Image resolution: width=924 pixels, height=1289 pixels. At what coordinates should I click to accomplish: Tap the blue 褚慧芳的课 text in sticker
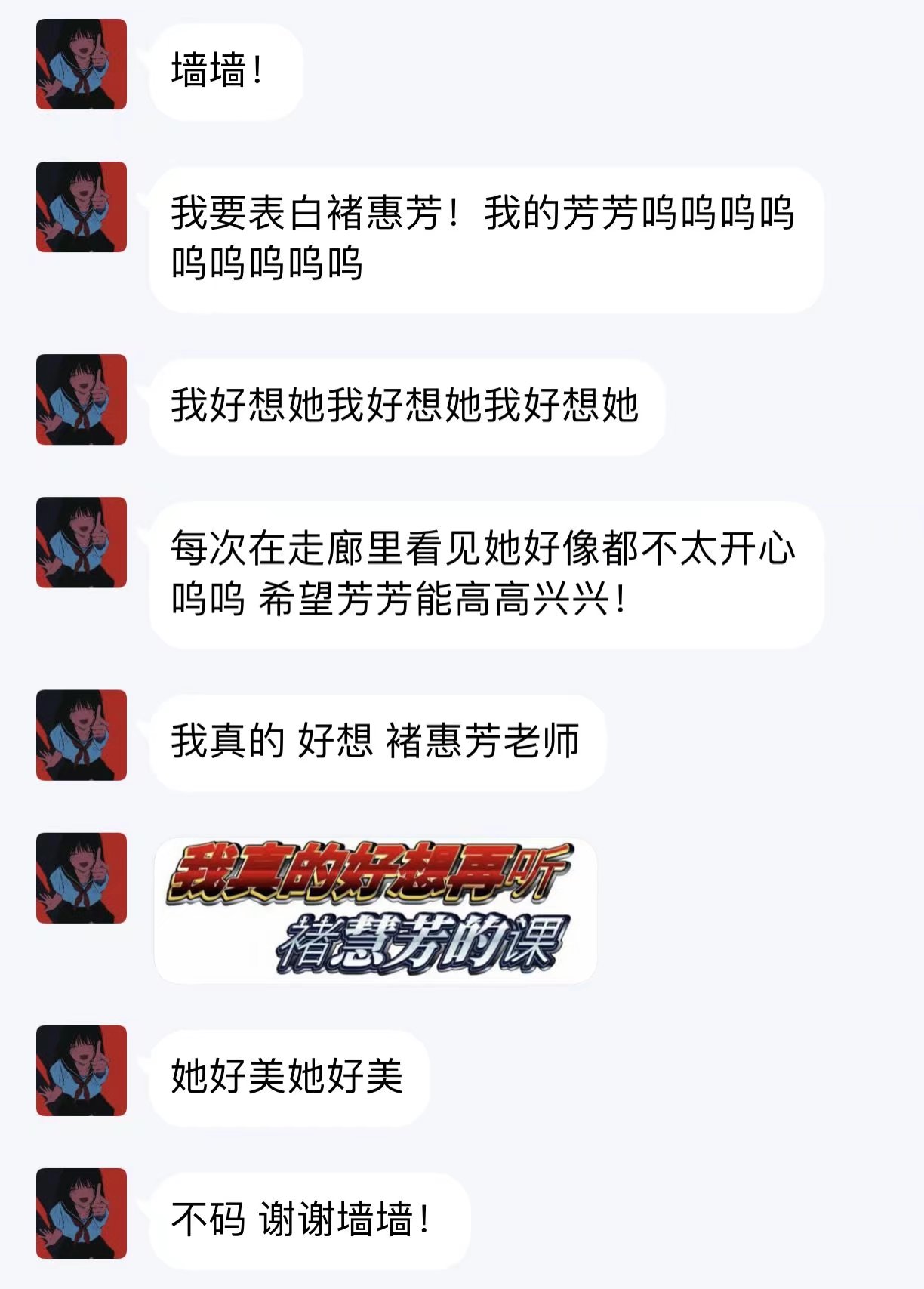point(423,942)
